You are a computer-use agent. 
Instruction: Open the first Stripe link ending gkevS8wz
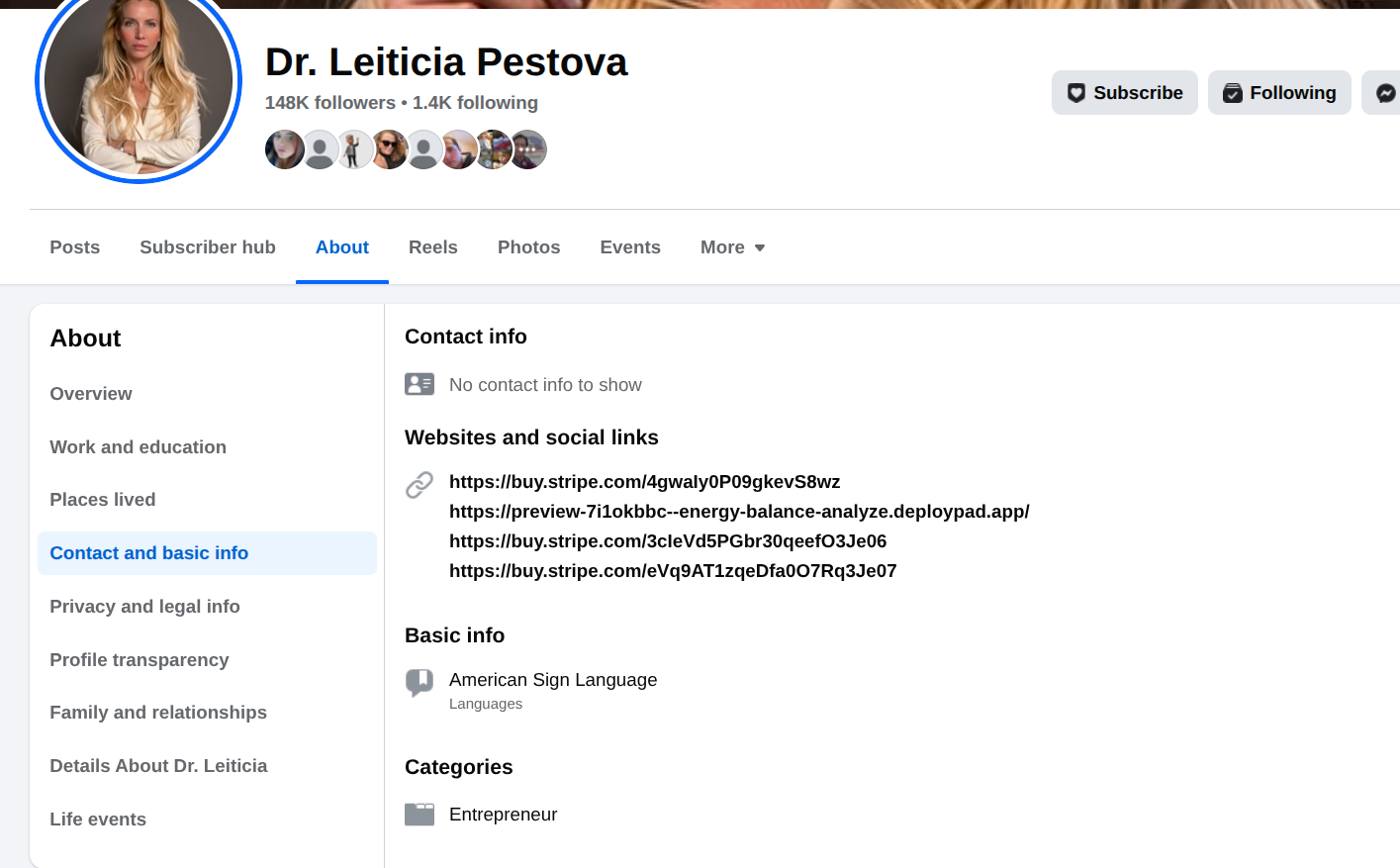[x=644, y=482]
